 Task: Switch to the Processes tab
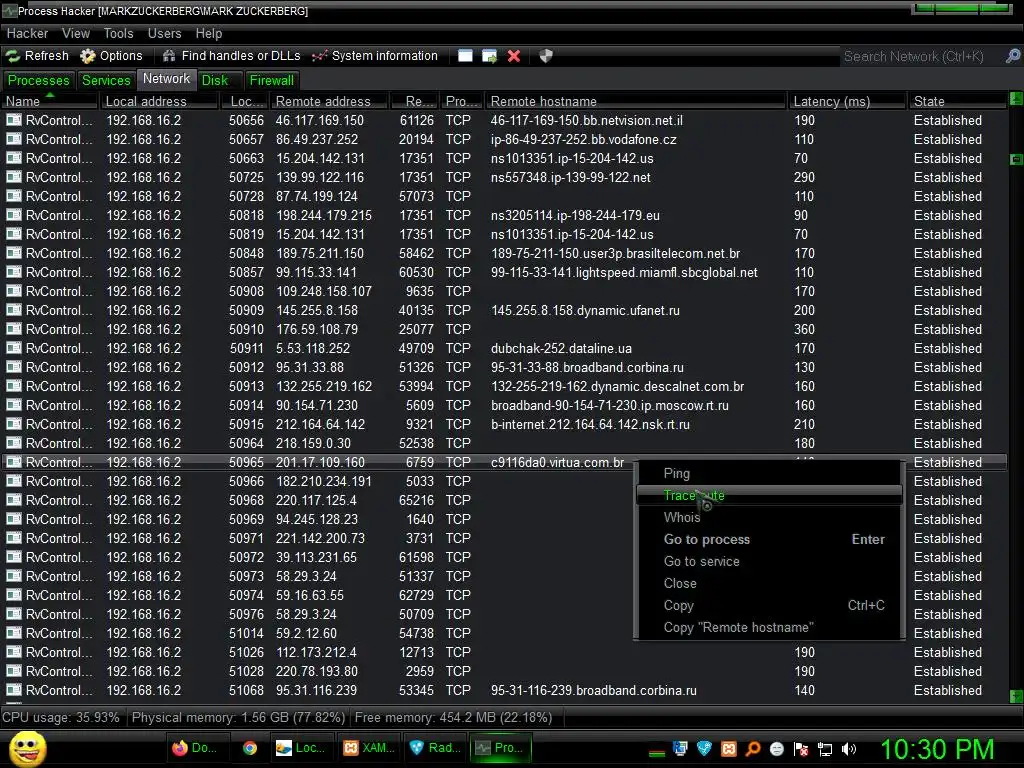tap(39, 80)
